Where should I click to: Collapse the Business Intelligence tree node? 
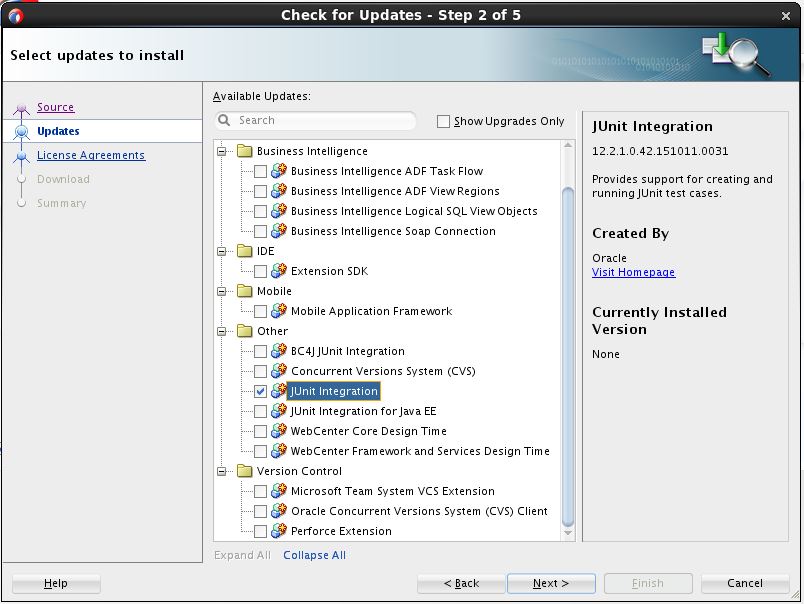point(221,151)
